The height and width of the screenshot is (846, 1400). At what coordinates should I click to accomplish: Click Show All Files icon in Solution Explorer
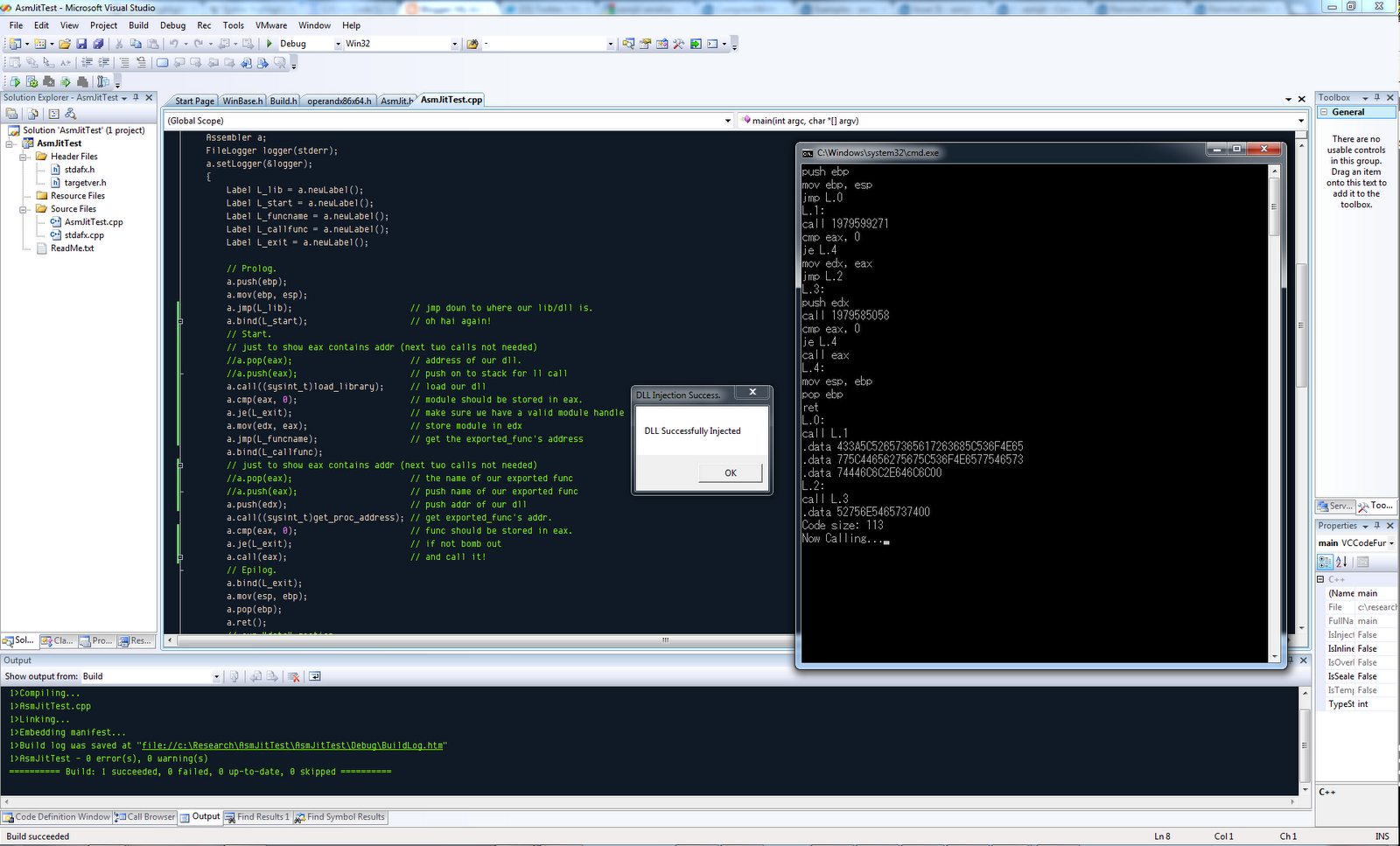point(32,114)
